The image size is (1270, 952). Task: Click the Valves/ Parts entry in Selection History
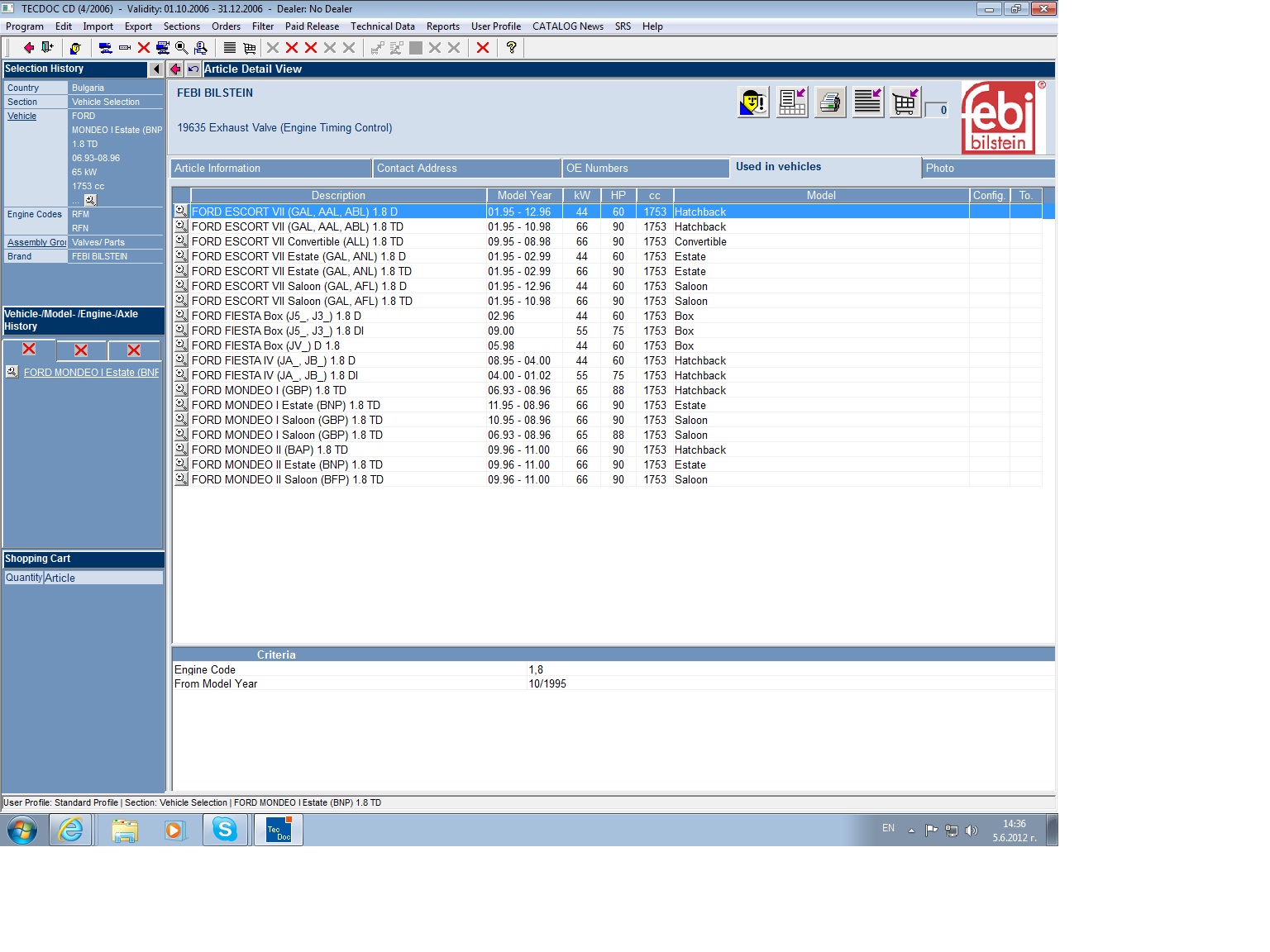(98, 243)
